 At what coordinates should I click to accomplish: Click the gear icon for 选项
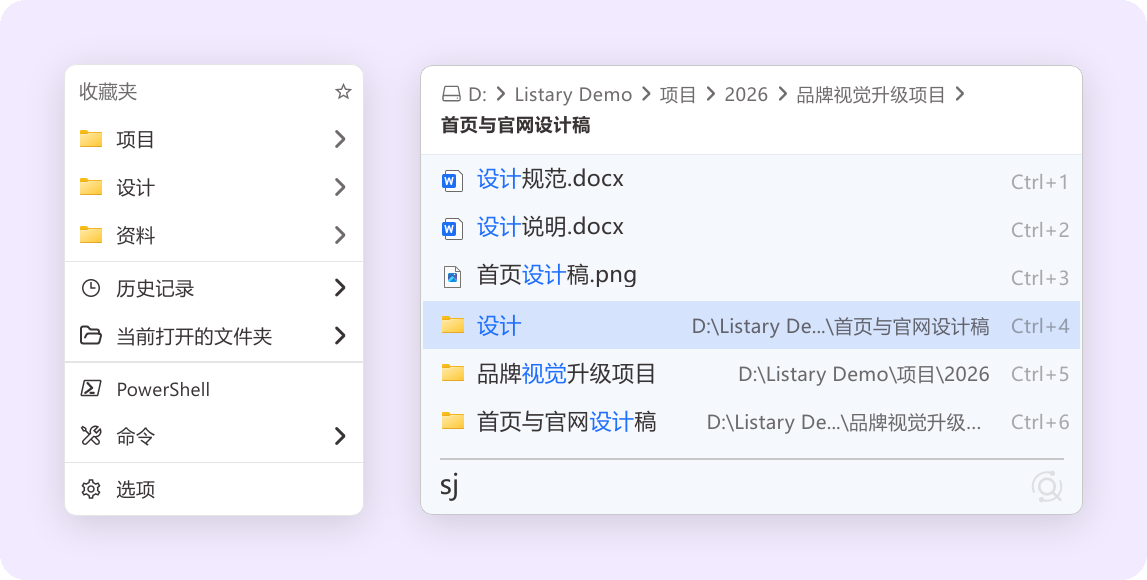click(91, 489)
